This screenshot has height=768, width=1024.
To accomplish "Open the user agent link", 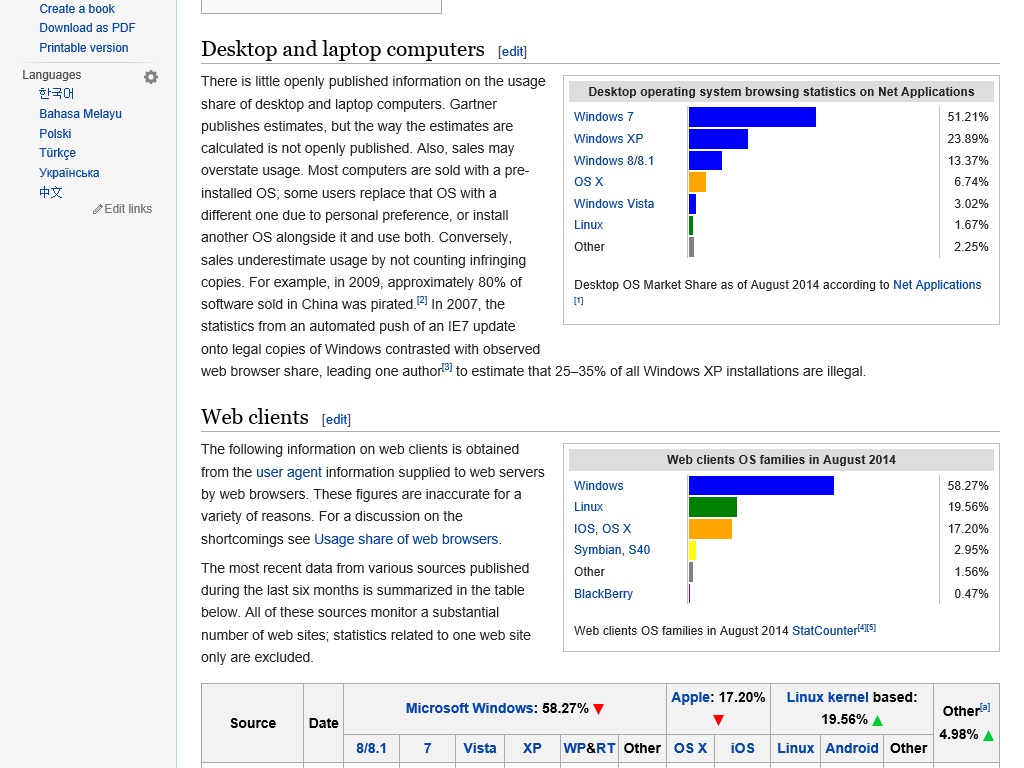I will tap(289, 472).
